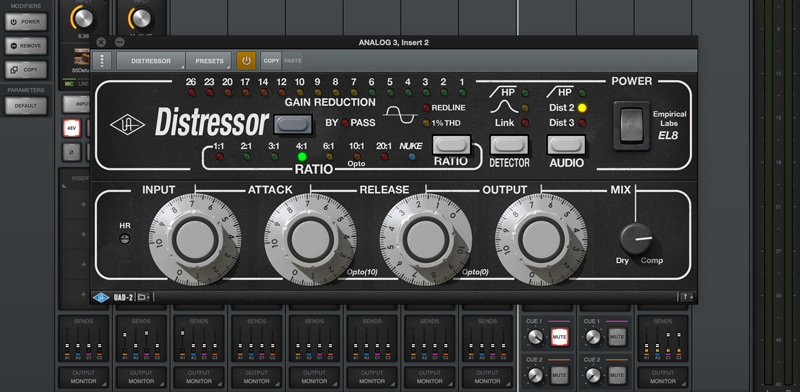Click the second channel's input gain knob

(x=140, y=19)
